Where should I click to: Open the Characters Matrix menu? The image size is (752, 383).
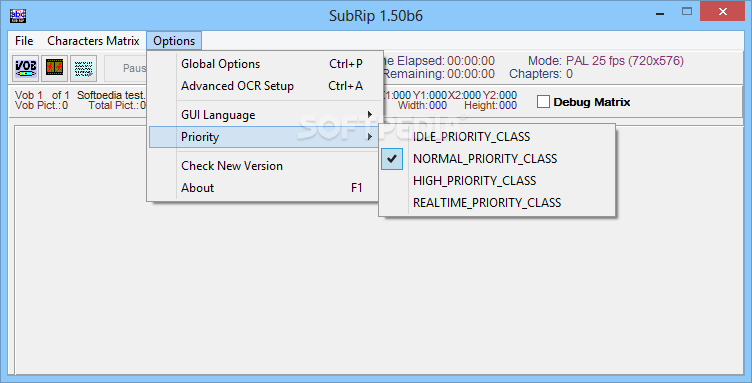point(93,41)
